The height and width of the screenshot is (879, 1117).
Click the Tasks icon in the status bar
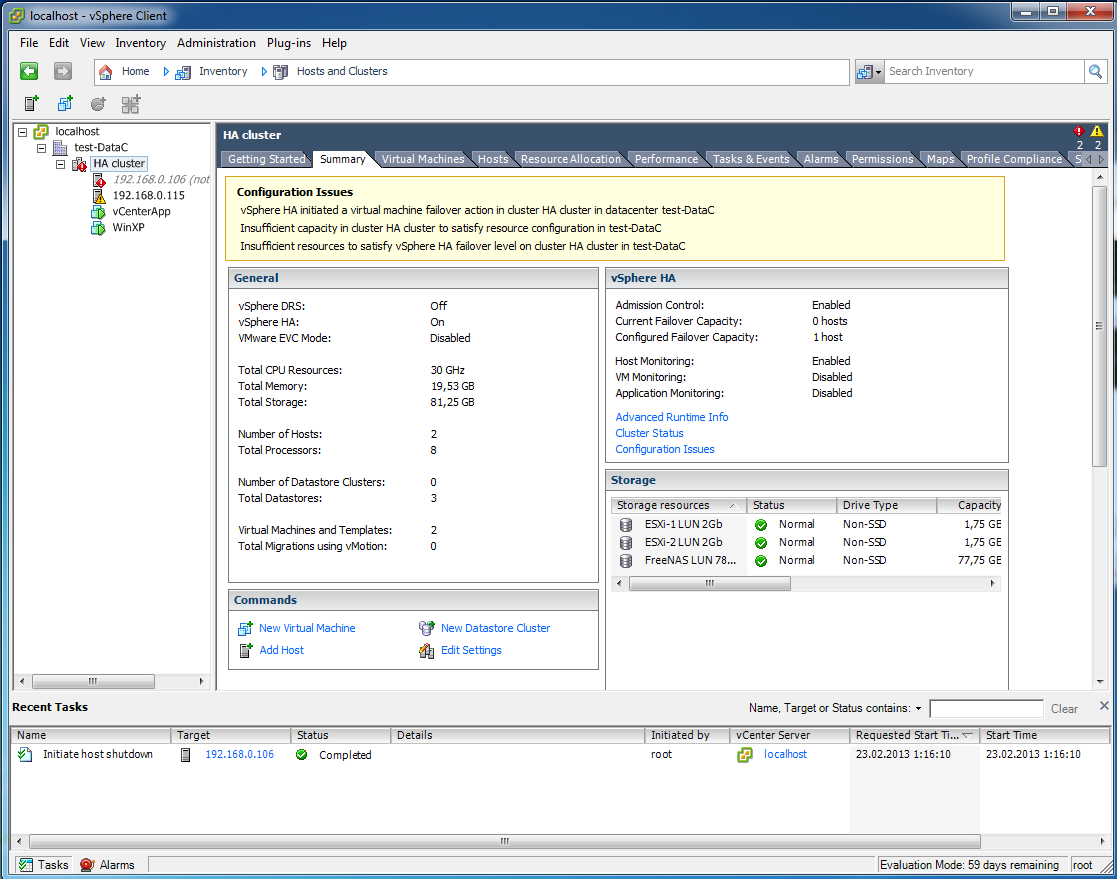tap(26, 865)
